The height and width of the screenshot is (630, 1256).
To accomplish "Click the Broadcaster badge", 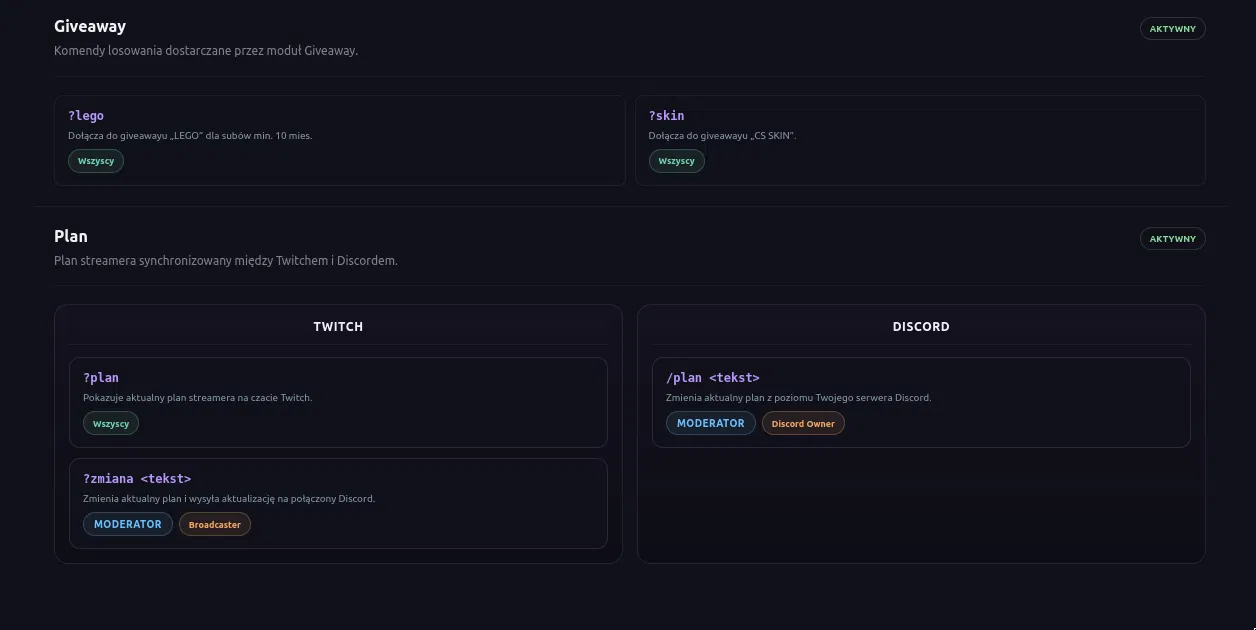I will (x=215, y=524).
